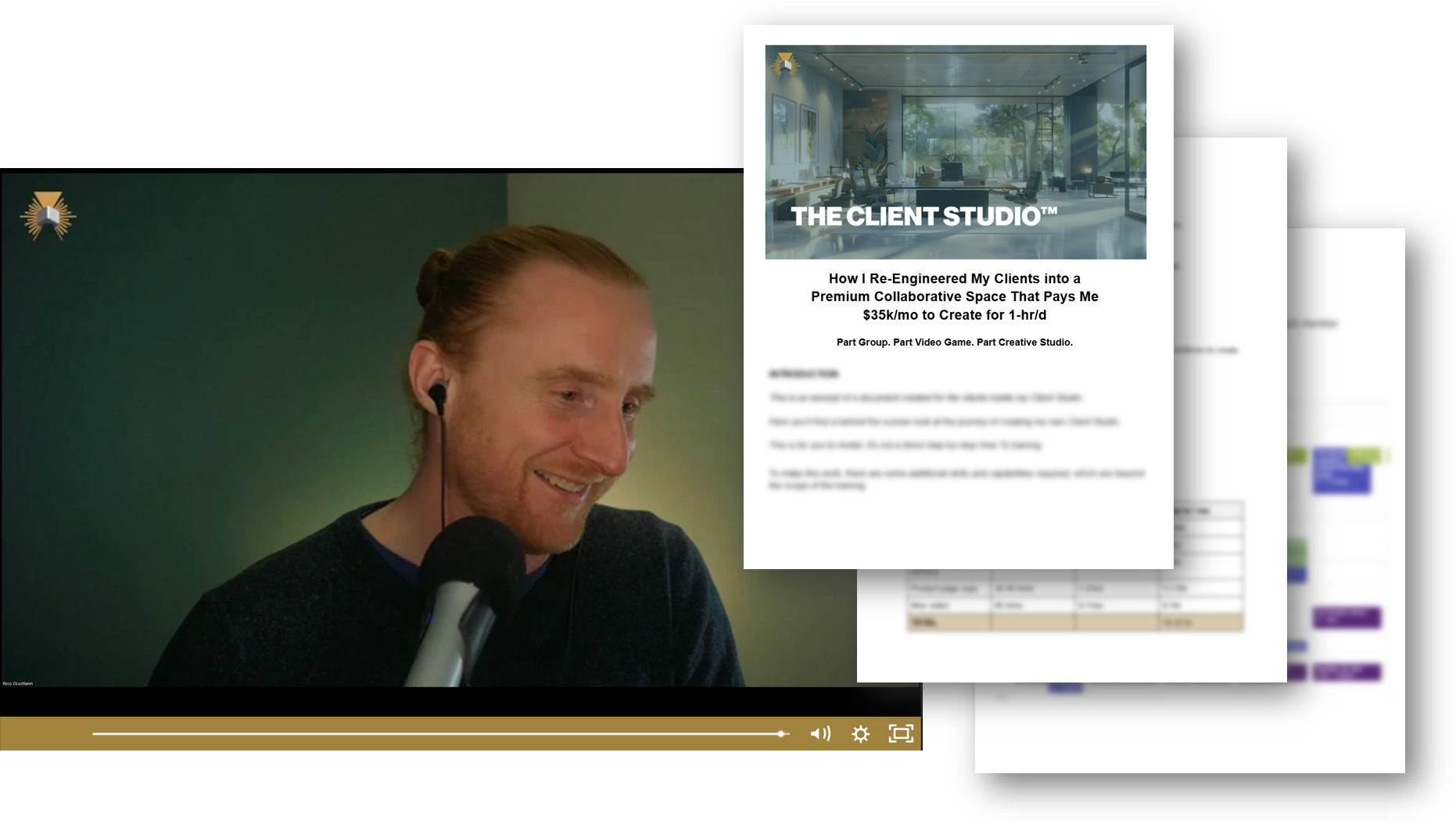Click THE CLIENT STUDIO title text

click(923, 217)
